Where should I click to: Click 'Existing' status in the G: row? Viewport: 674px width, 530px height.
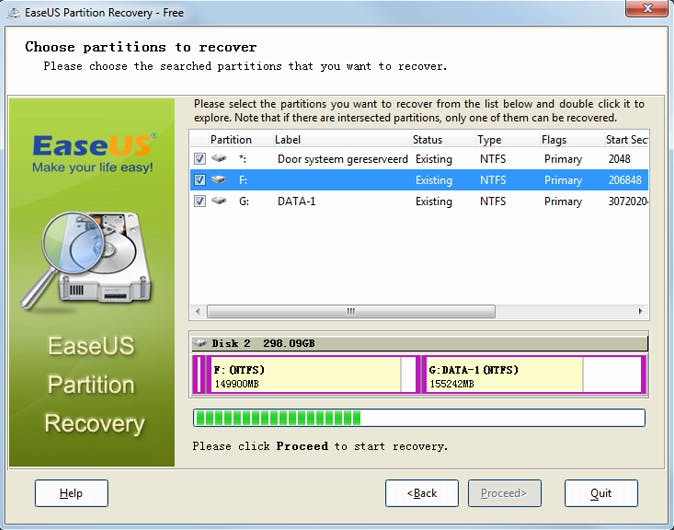[x=434, y=202]
